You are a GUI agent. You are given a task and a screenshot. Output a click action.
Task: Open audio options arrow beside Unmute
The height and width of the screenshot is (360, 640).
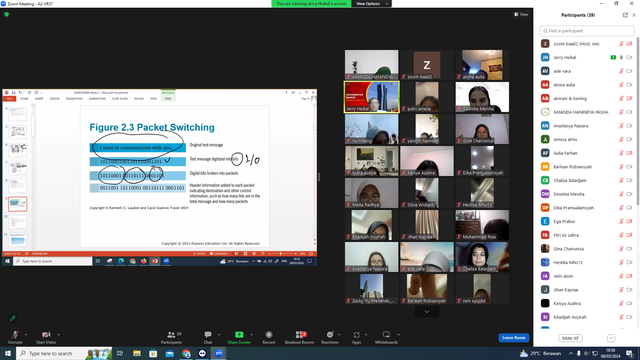pos(26,335)
